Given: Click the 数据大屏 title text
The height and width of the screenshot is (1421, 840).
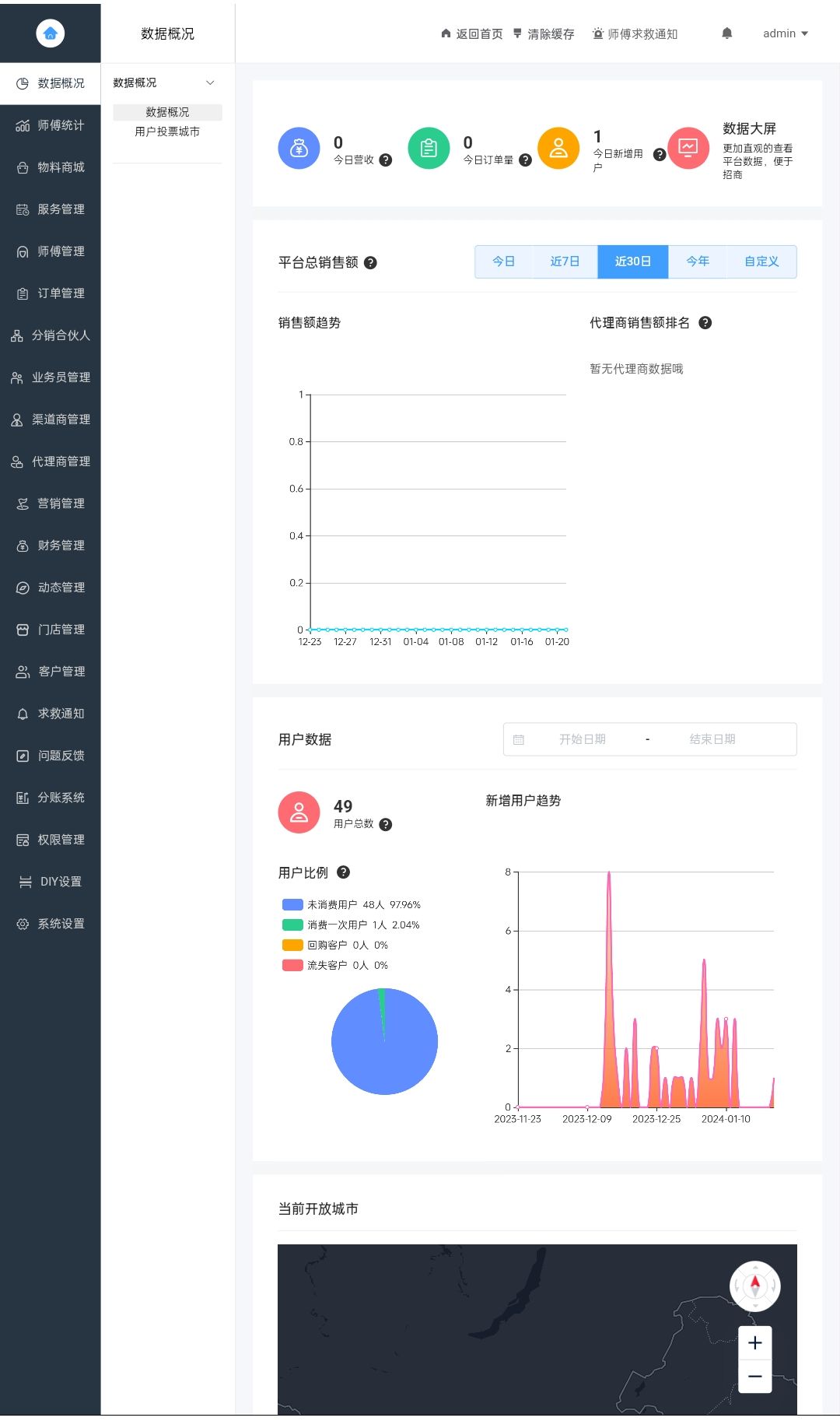Looking at the screenshot, I should tap(749, 128).
